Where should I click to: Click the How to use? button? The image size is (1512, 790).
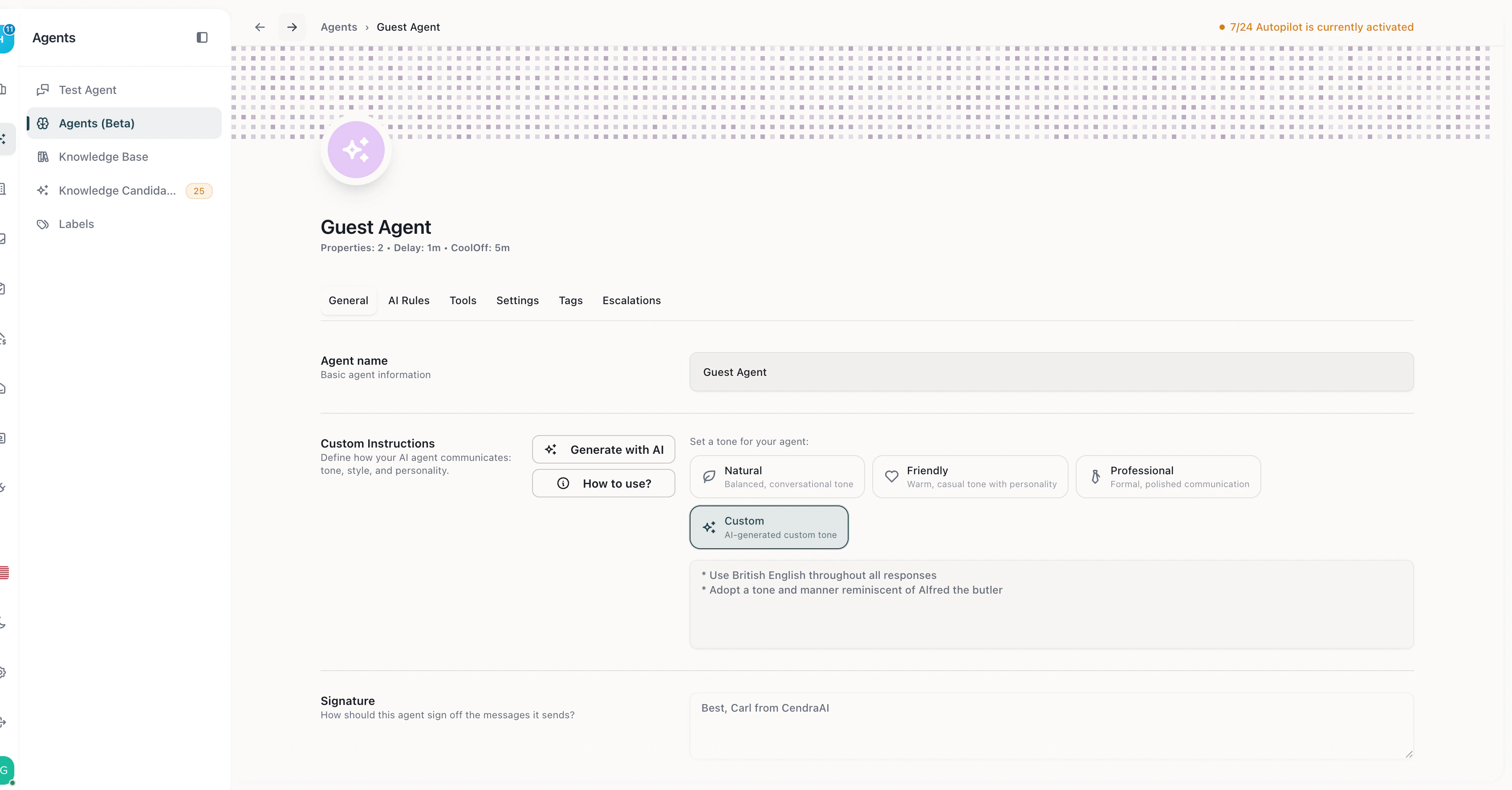pos(603,484)
